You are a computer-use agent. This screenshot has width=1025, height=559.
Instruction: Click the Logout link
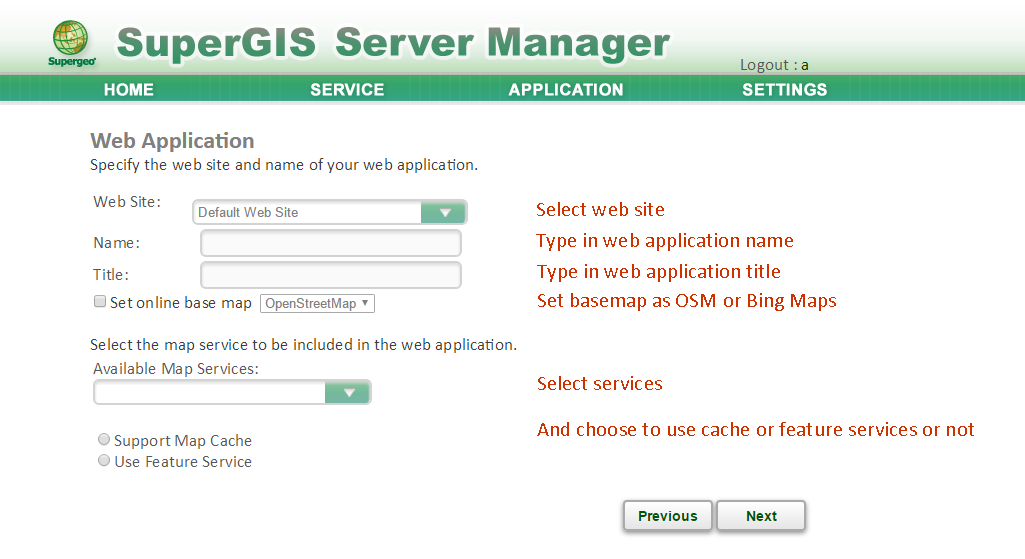[x=774, y=65]
